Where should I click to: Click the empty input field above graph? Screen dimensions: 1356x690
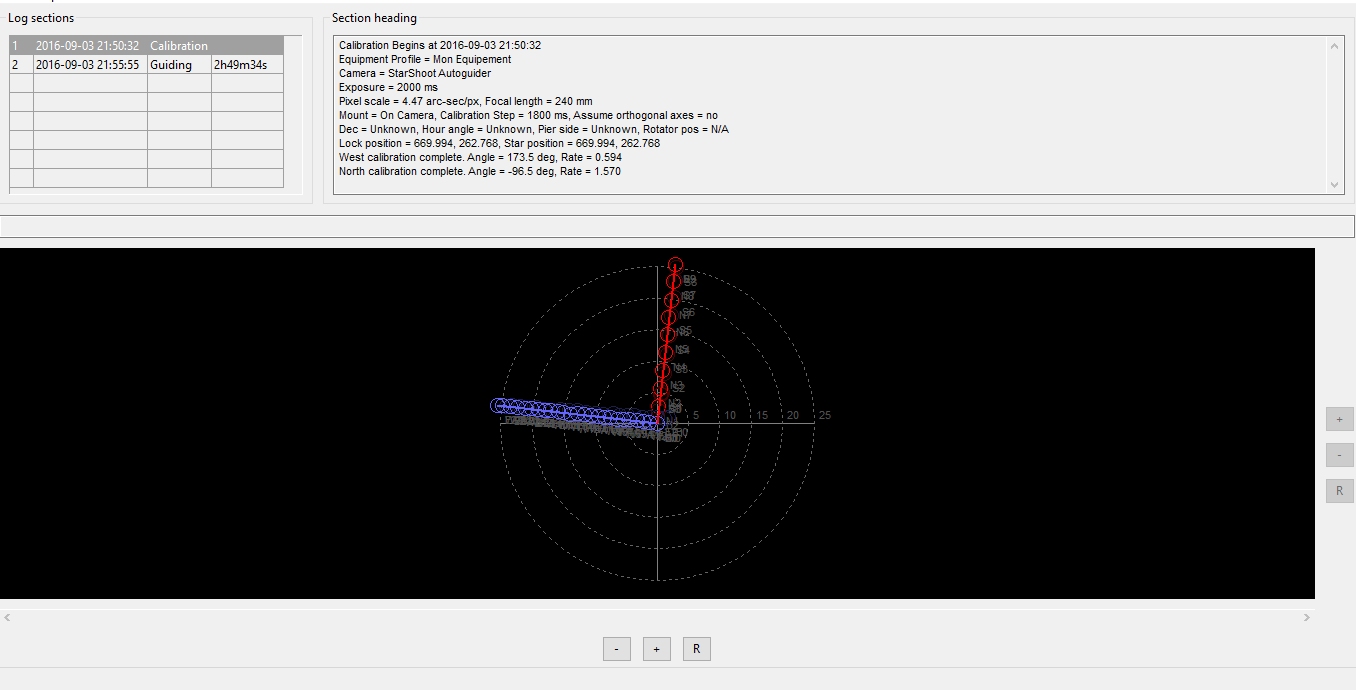tap(677, 226)
